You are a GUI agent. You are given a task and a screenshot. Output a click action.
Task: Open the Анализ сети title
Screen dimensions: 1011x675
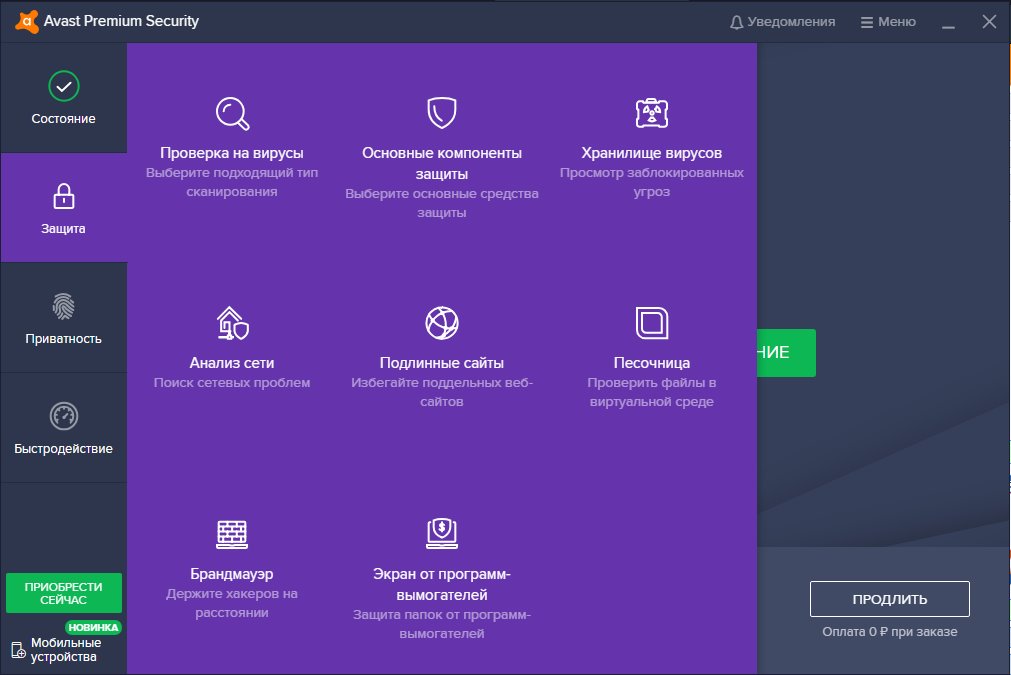[x=232, y=363]
